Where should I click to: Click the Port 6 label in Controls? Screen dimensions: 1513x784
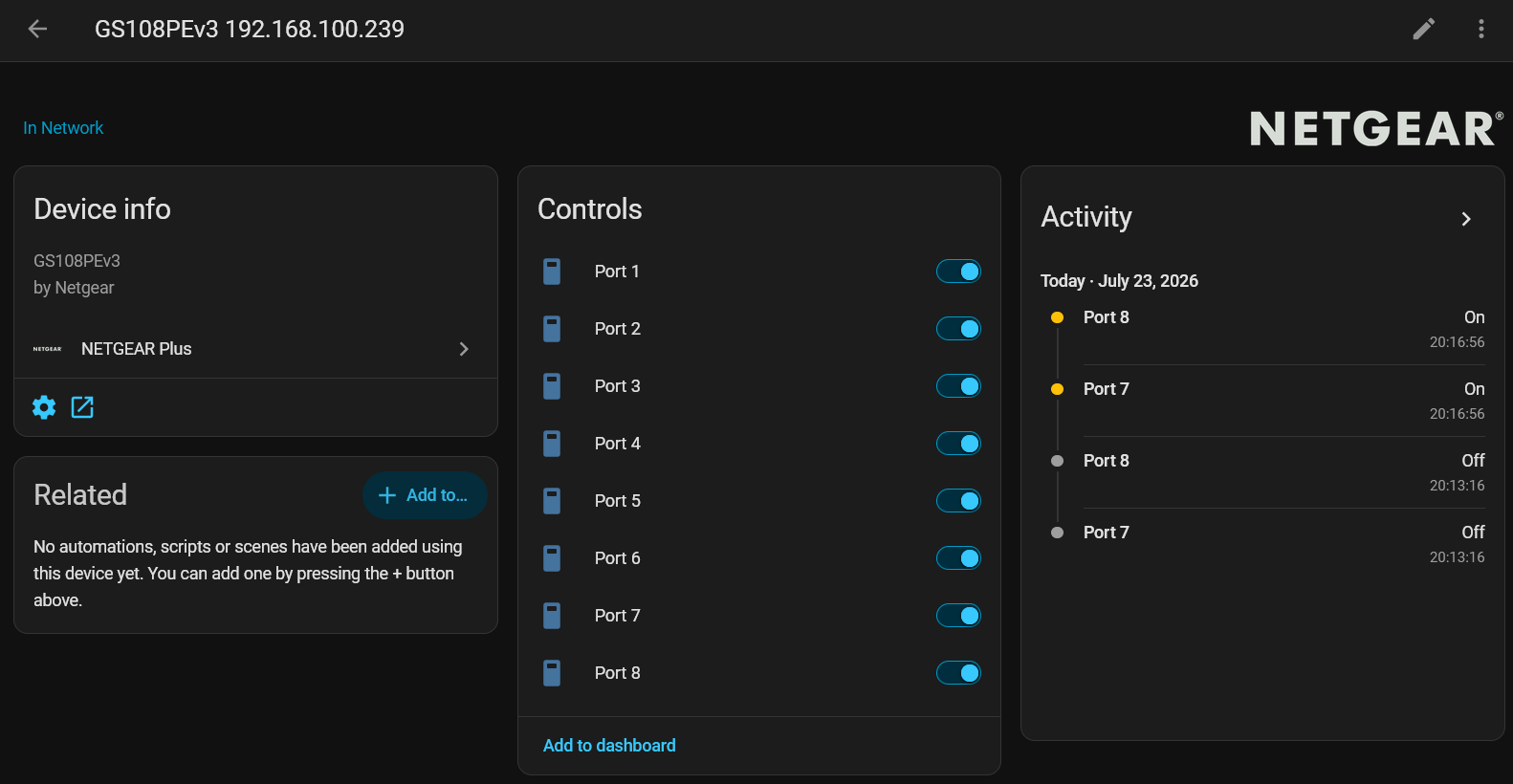(618, 558)
